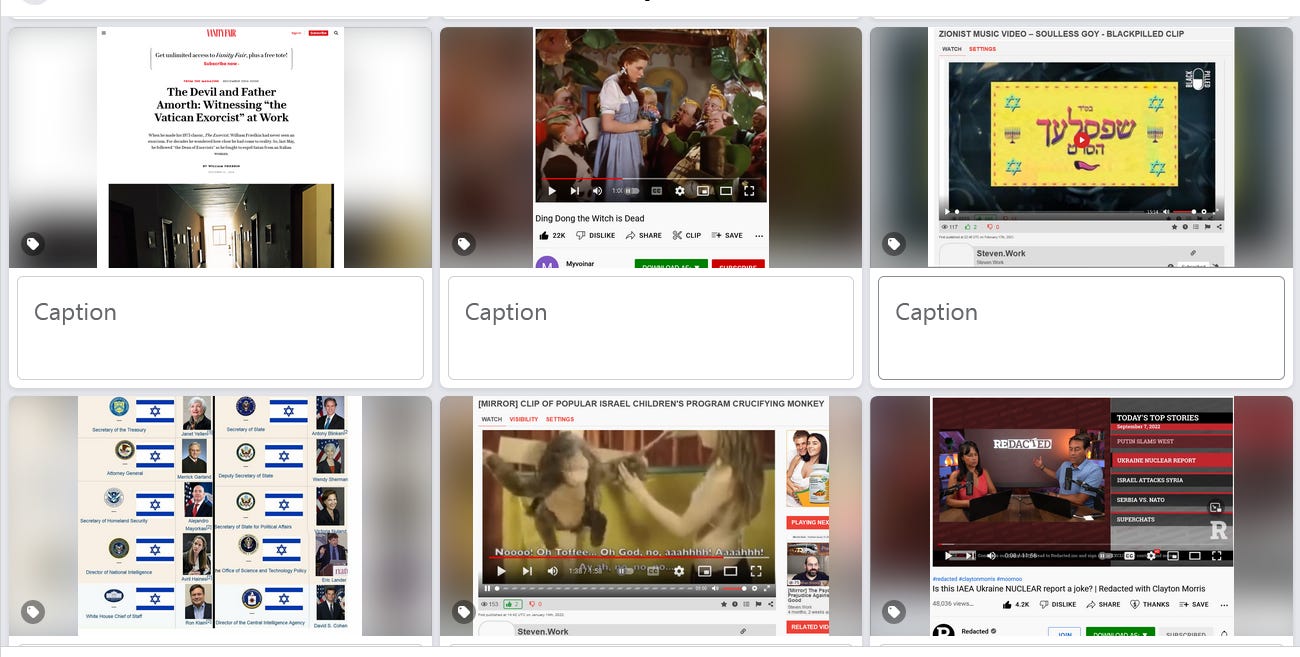The width and height of the screenshot is (1300, 657).
Task: Select the Secretary of State flags chart thumbnail
Action: tap(220, 516)
